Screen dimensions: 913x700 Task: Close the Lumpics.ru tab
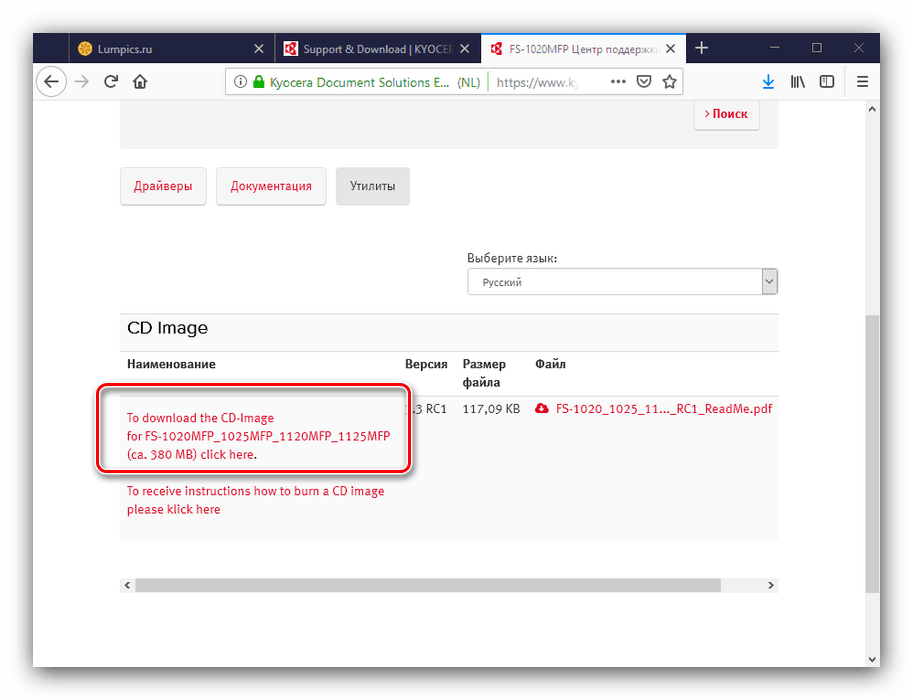tap(259, 49)
